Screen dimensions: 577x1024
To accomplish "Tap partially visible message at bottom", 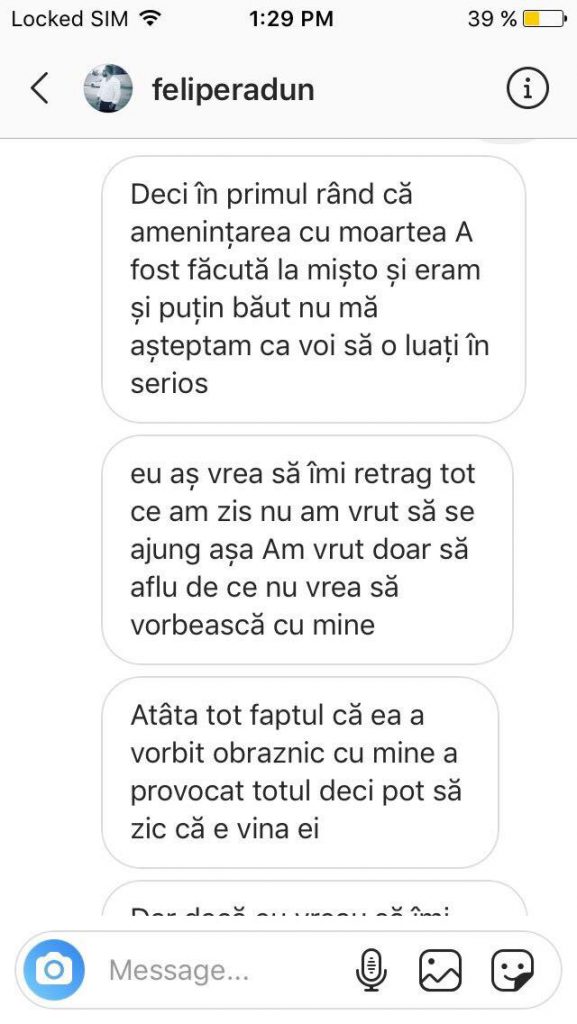I will click(313, 899).
